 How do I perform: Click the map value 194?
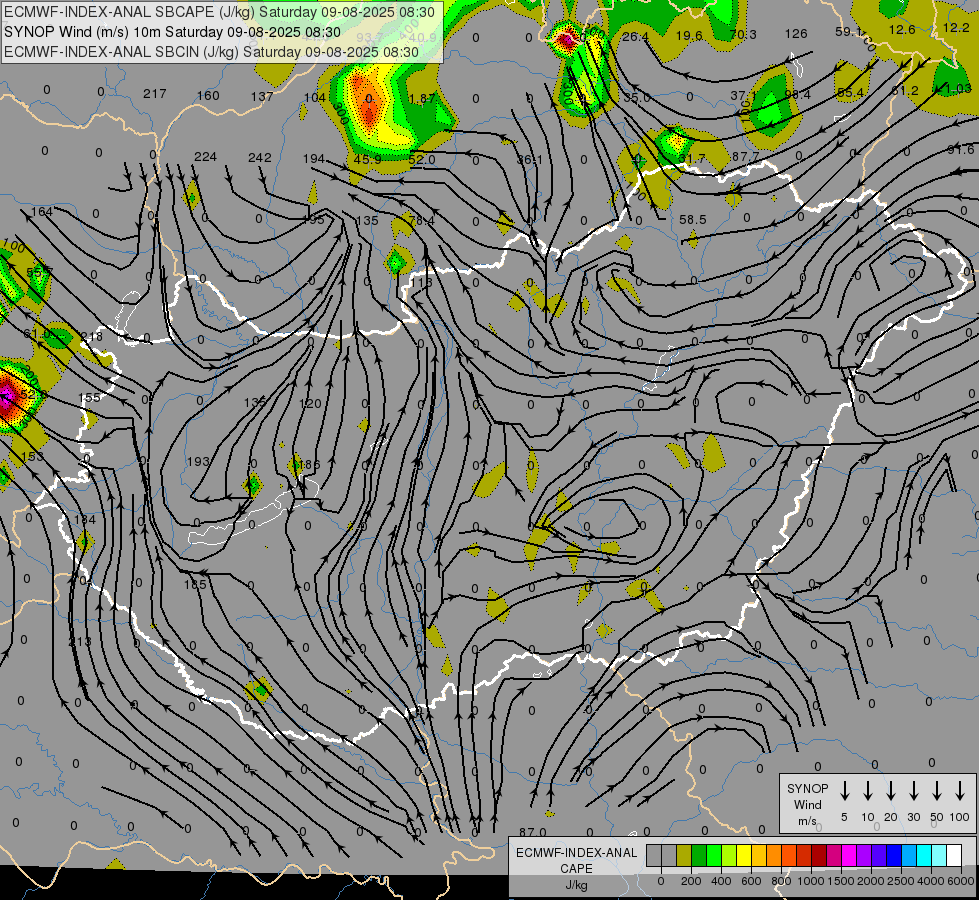(x=314, y=159)
